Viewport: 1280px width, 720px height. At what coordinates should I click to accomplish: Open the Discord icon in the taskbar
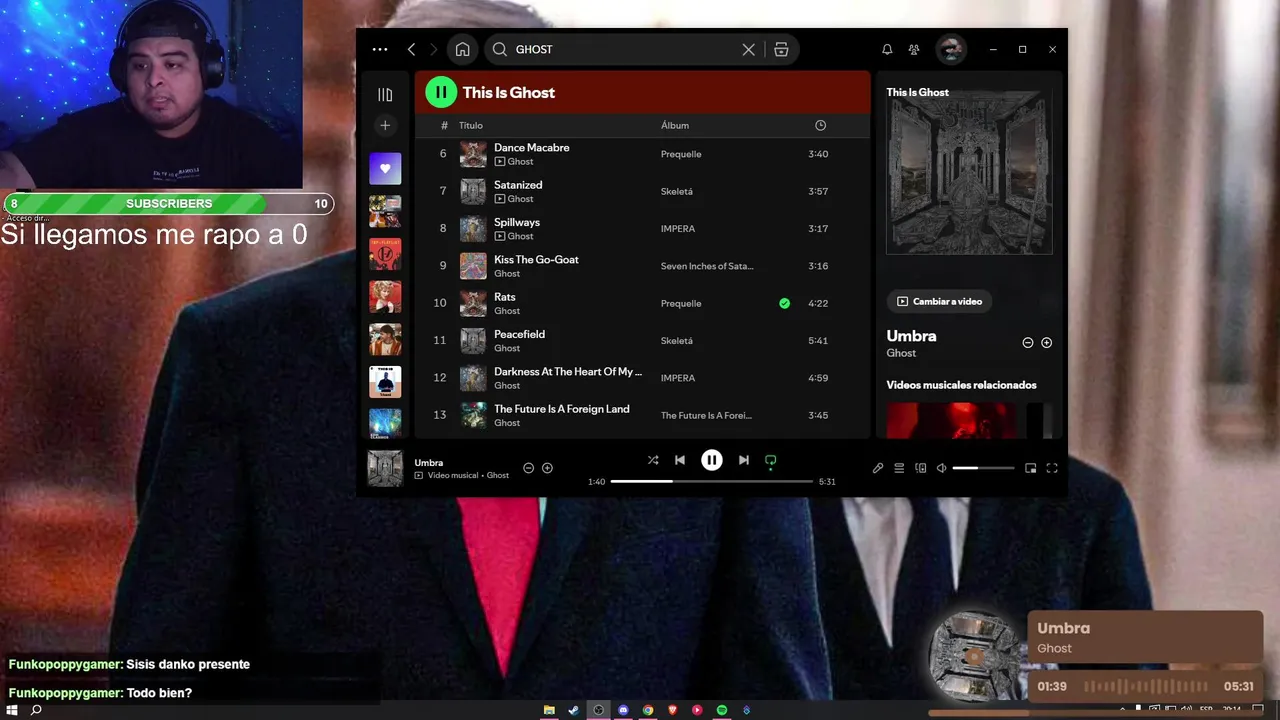coord(623,710)
